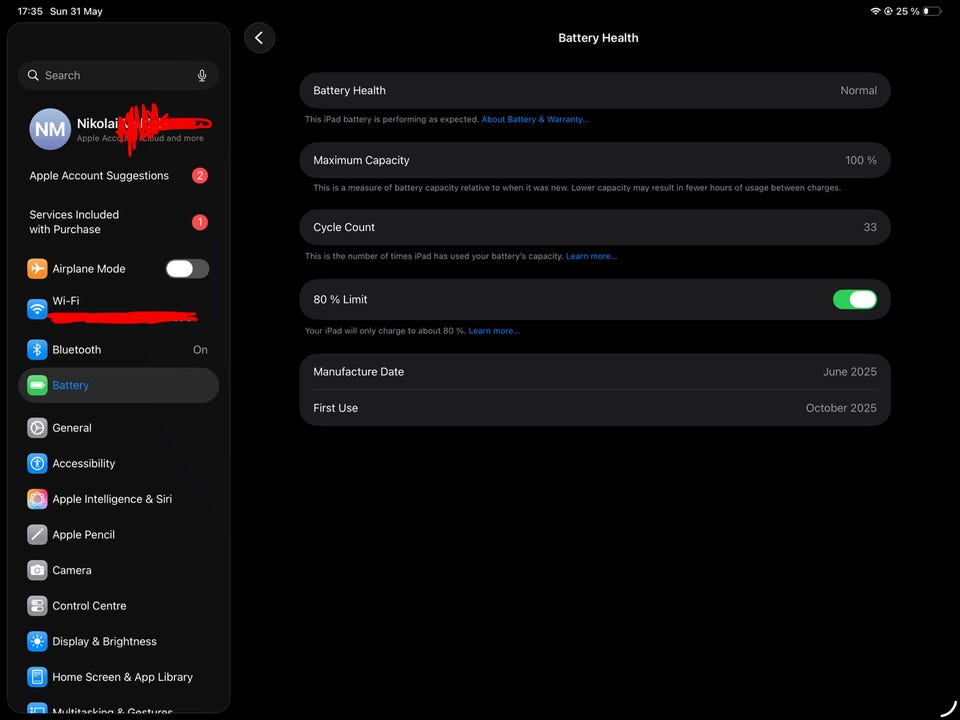The height and width of the screenshot is (720, 960).
Task: Tap the red badge on Account Suggestions
Action: [x=200, y=176]
